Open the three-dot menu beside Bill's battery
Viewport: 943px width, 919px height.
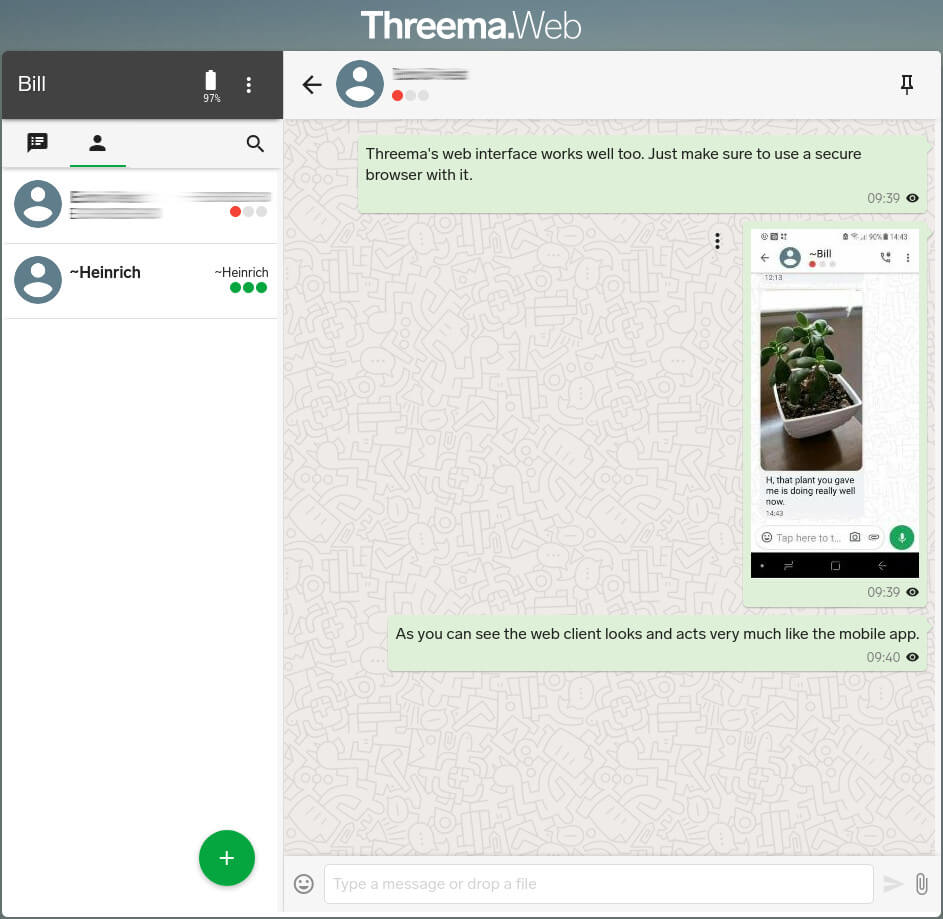click(x=248, y=85)
